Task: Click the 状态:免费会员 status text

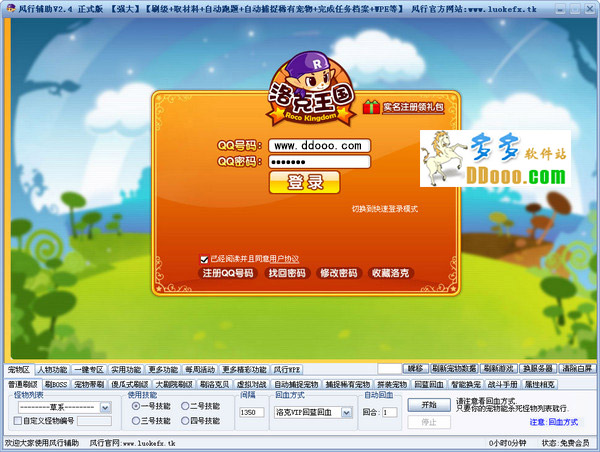Action: point(565,443)
